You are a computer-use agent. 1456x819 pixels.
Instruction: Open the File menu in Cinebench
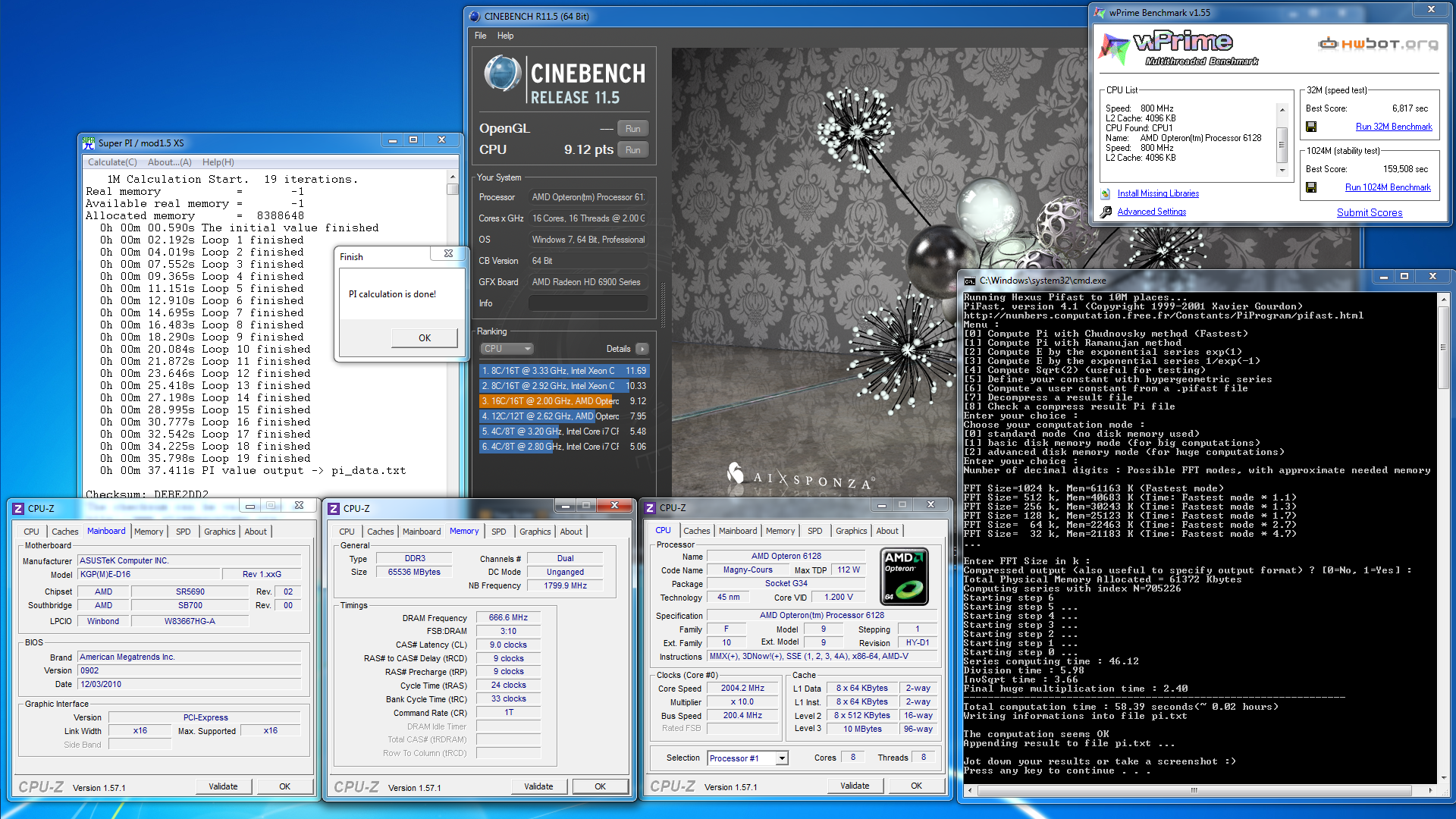480,36
